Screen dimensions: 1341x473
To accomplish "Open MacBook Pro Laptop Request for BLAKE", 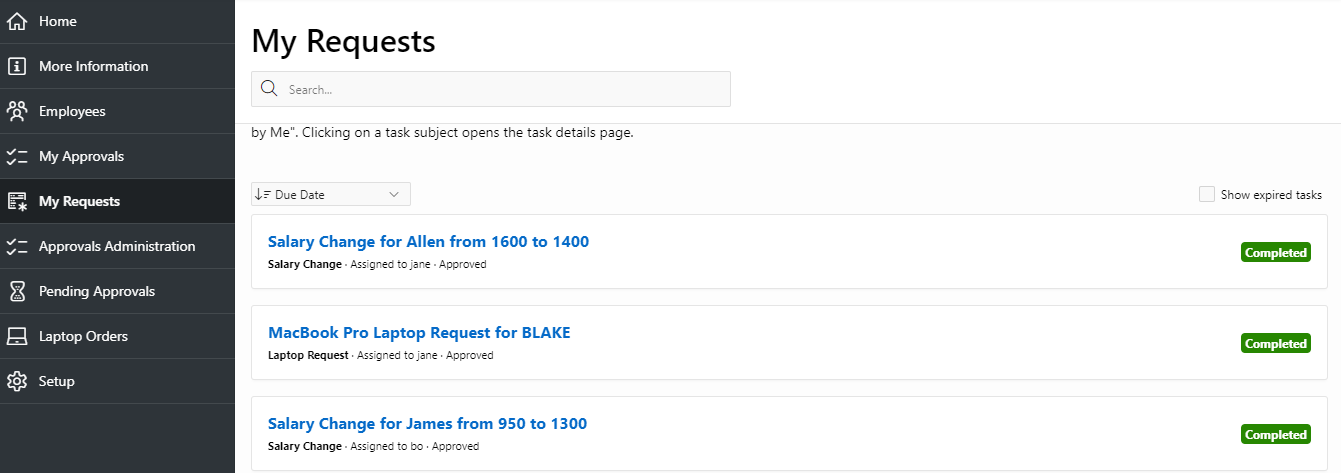I will click(419, 332).
